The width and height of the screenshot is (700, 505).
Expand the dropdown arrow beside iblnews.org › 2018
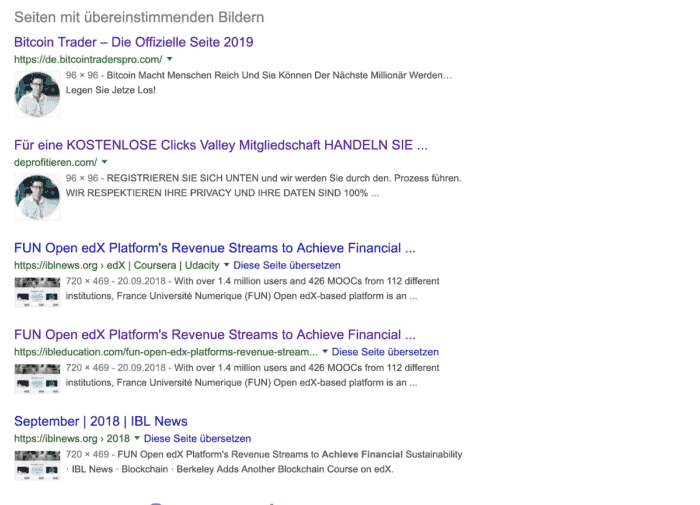(137, 438)
